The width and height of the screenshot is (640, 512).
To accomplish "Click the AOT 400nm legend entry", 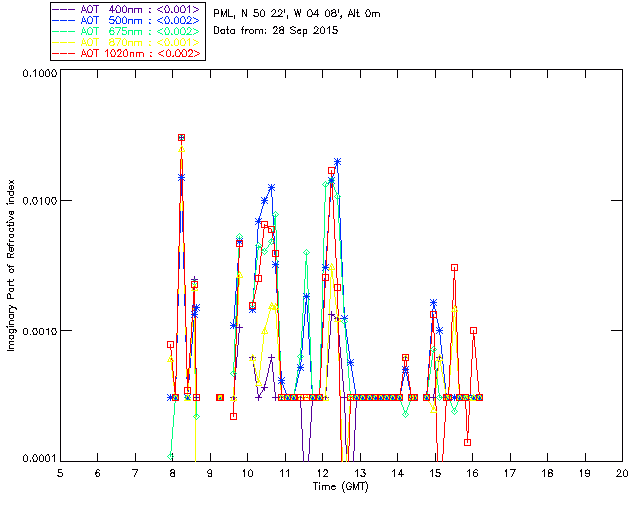I will tap(126, 9).
